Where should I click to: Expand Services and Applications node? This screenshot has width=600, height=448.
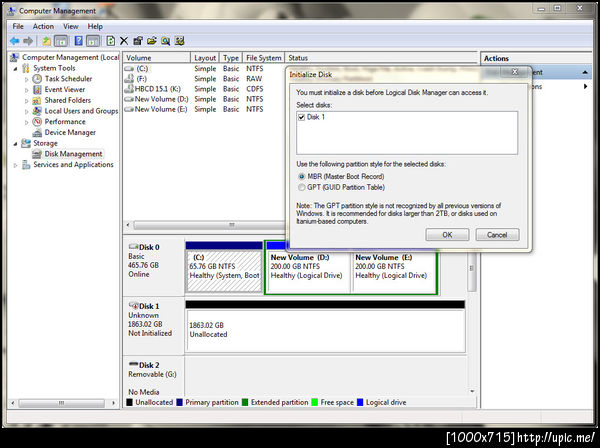(16, 165)
